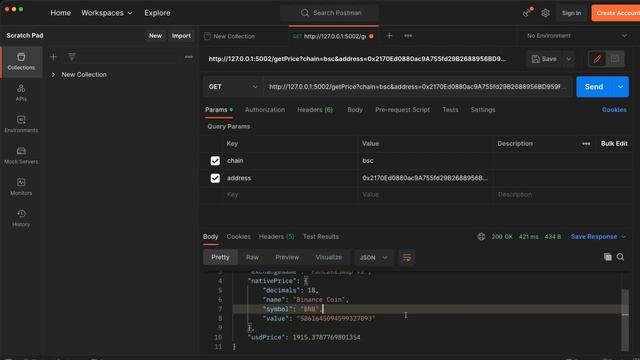The height and width of the screenshot is (360, 640).
Task: Click the comments icon beside the pencil
Action: 615,59
